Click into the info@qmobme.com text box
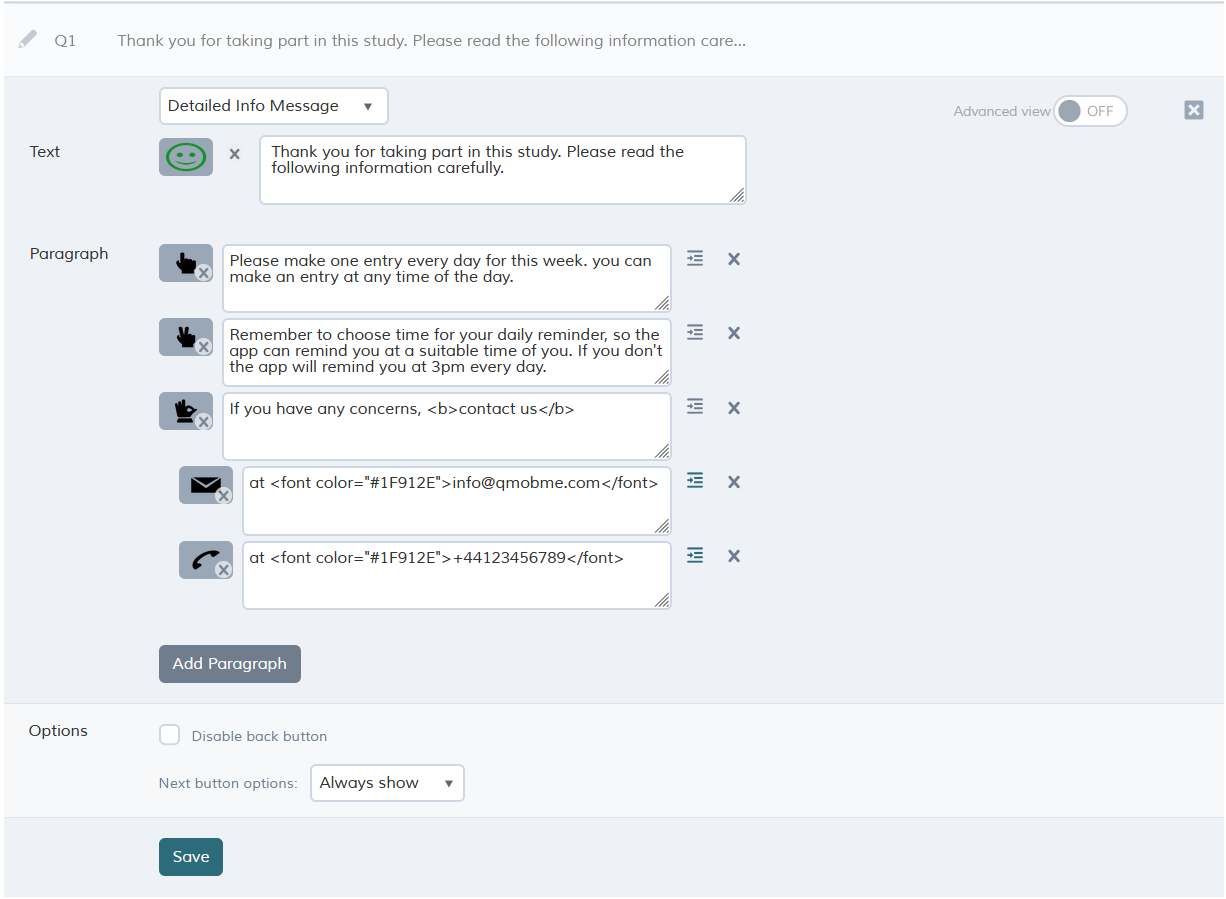Image resolution: width=1226 pixels, height=899 pixels. (x=457, y=500)
